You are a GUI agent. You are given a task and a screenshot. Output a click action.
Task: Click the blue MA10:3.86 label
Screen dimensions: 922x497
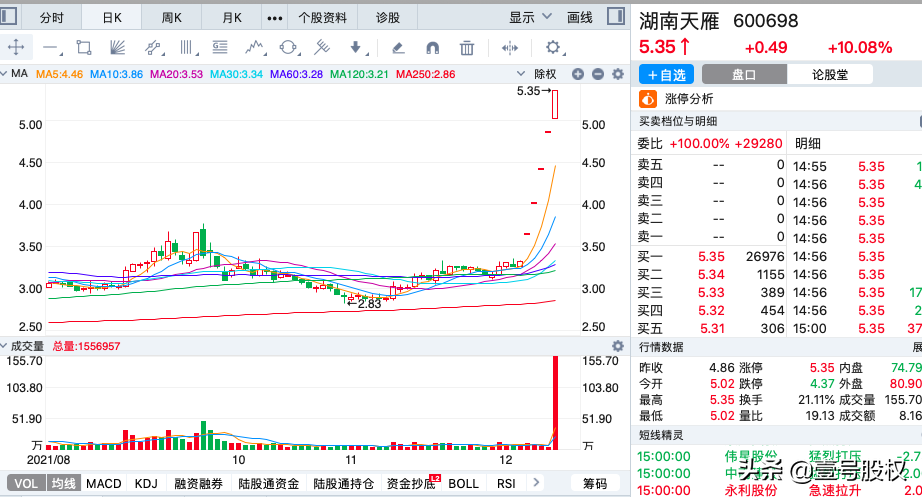(x=116, y=75)
